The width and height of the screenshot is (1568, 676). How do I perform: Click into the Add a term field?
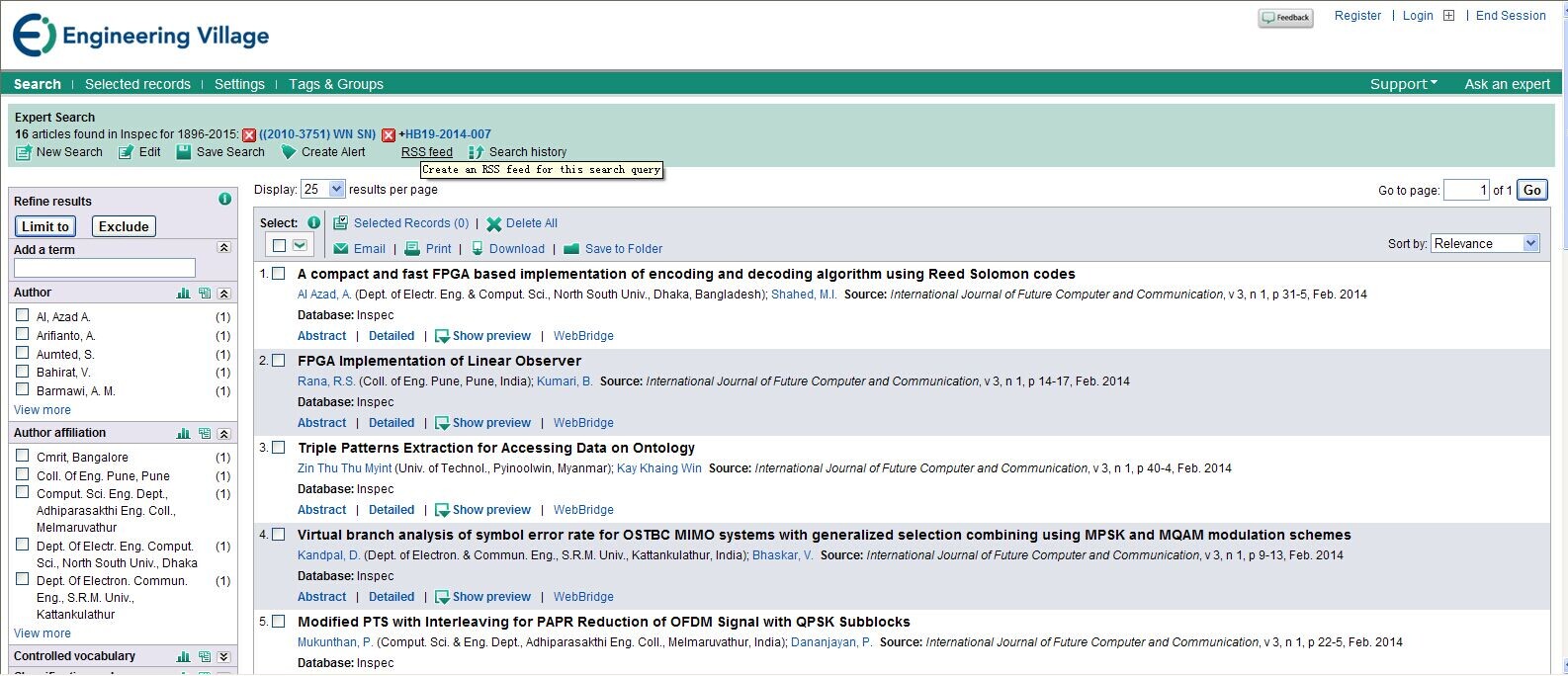pos(105,268)
